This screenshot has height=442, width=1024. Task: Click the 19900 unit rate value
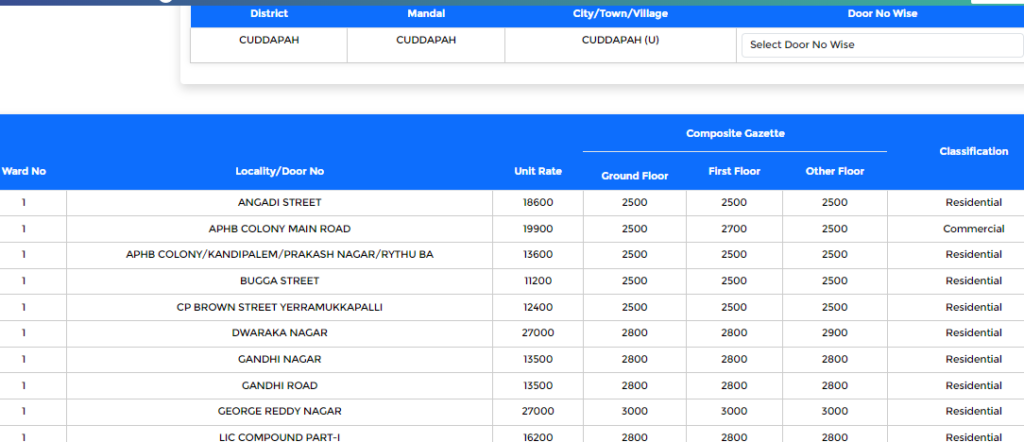[538, 229]
